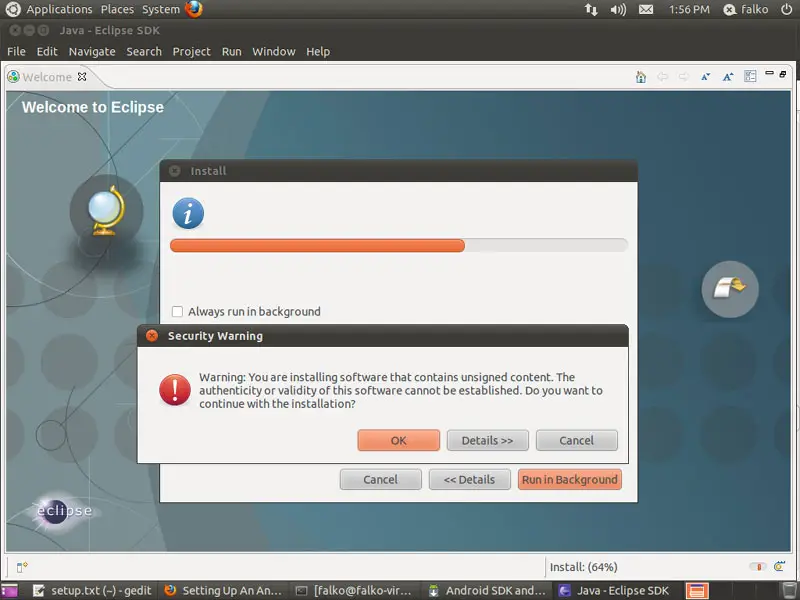
Task: Close the Welcome tab with its X
Action: click(x=82, y=77)
